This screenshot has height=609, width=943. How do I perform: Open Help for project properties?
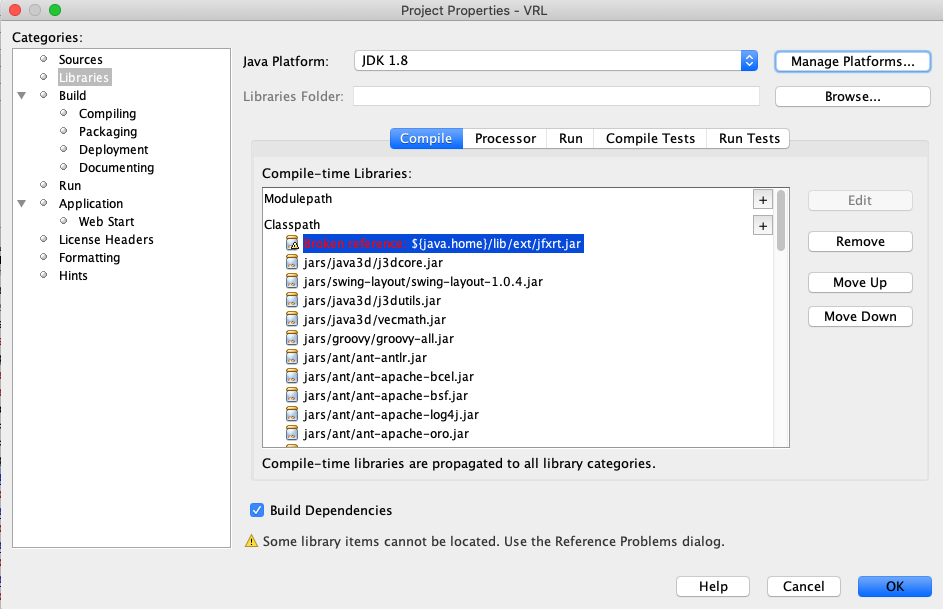[x=713, y=586]
